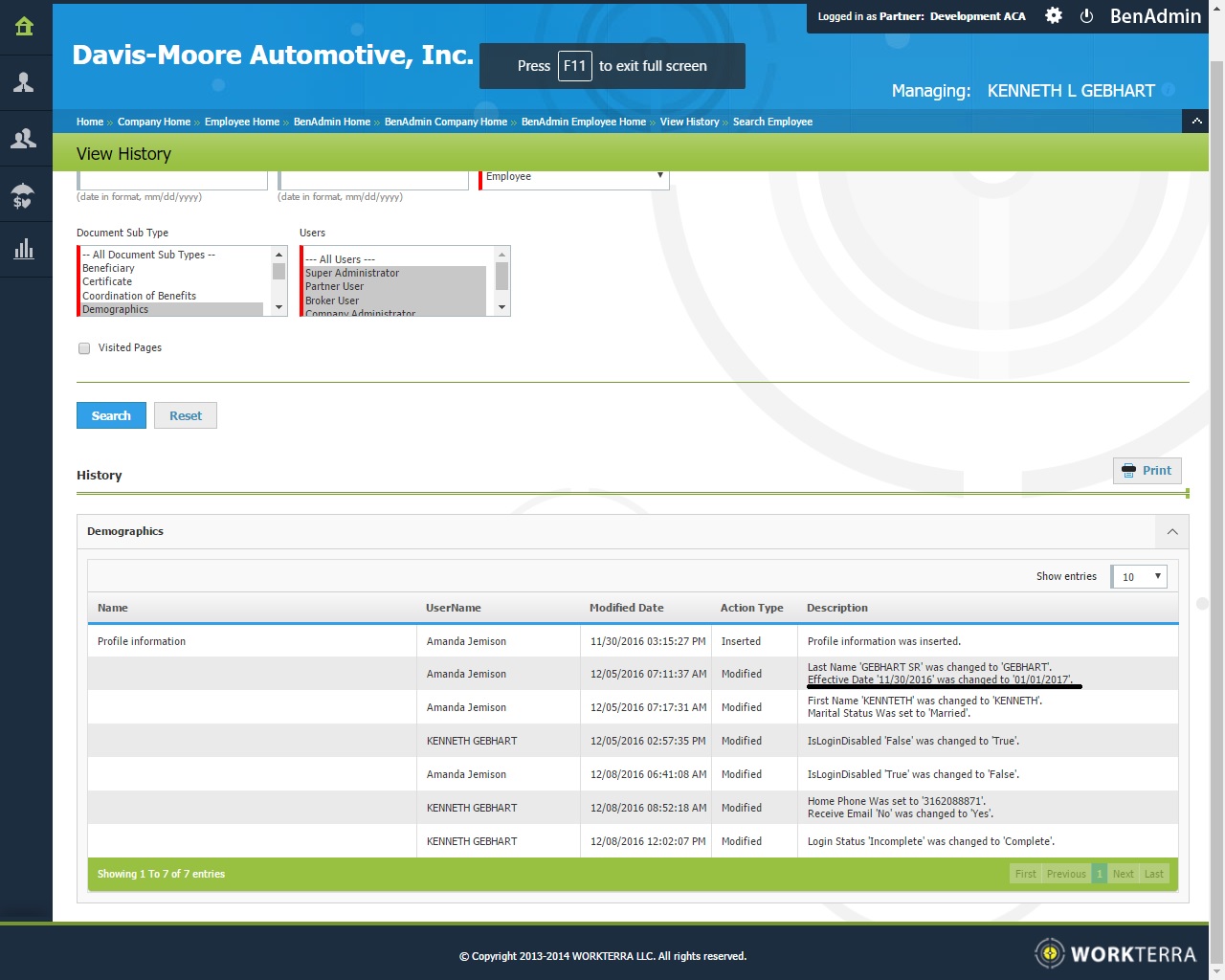Click the 11/30/2016 03:15:27 PM date cell
This screenshot has width=1225, height=980.
(x=648, y=641)
